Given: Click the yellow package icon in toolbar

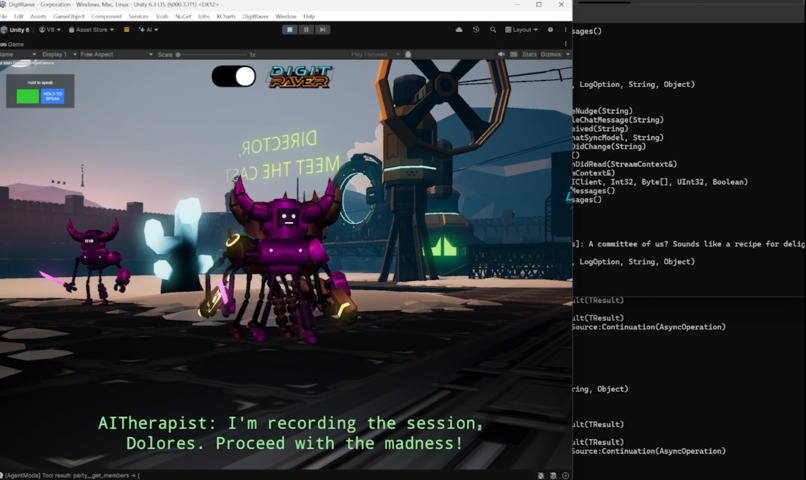Looking at the screenshot, I should click(x=126, y=30).
